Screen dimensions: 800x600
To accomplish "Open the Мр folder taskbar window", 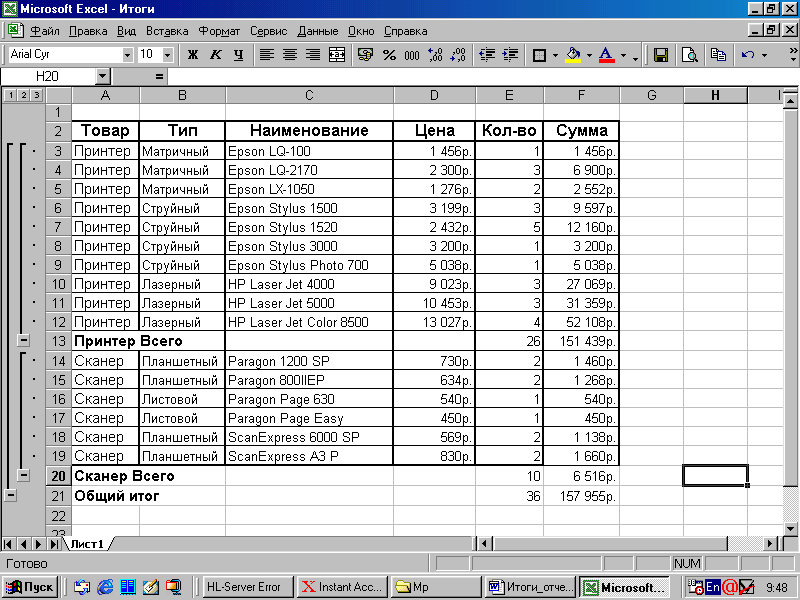I will [435, 587].
